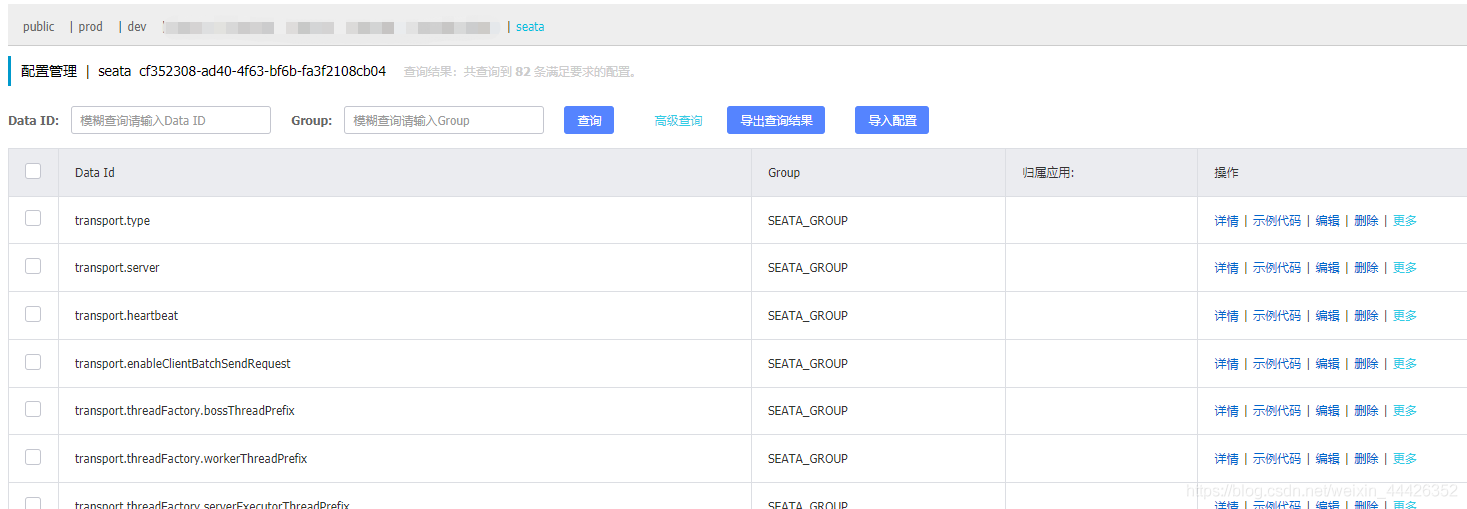The width and height of the screenshot is (1467, 509).
Task: Expand 更多 menu for transport.server row
Action: coord(1405,268)
